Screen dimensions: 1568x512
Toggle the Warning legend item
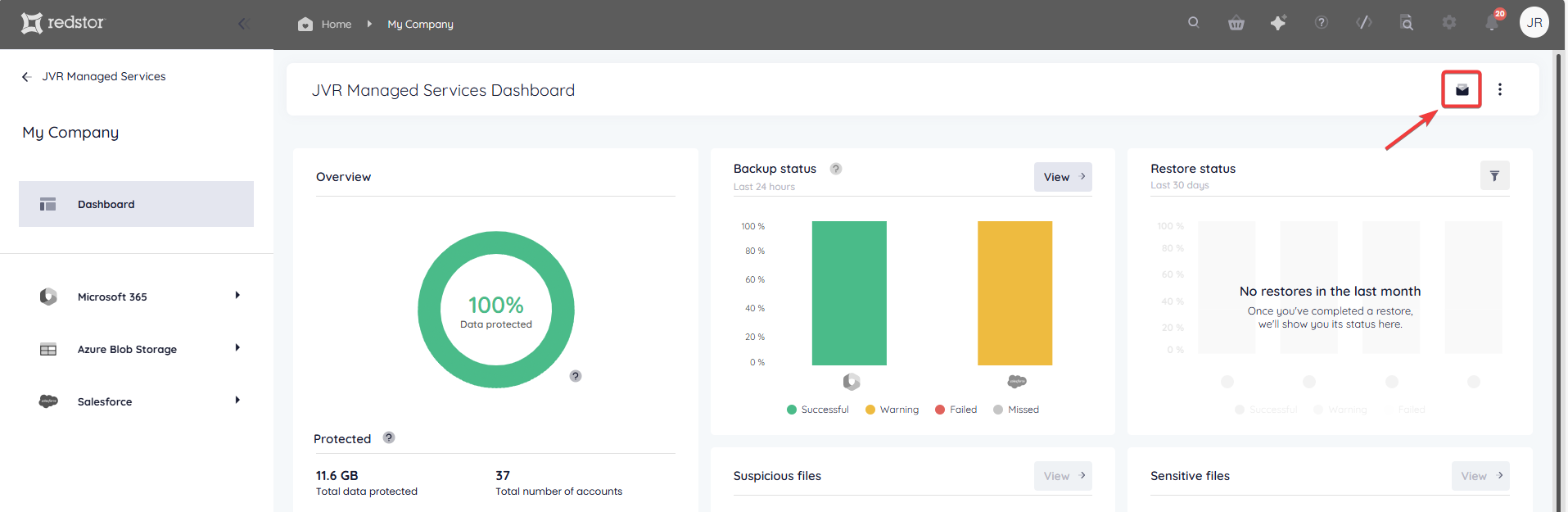point(892,410)
